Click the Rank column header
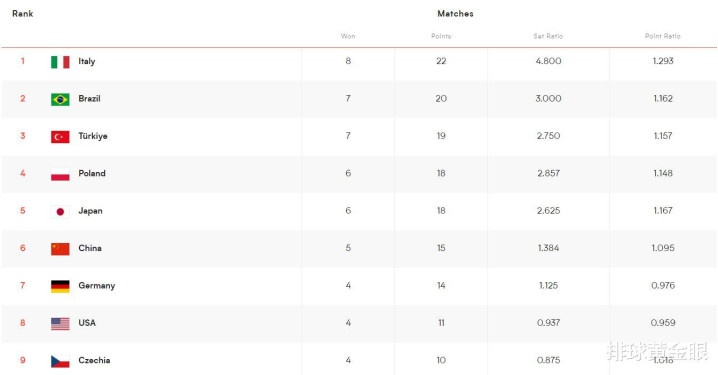This screenshot has width=718, height=375. click(x=22, y=14)
